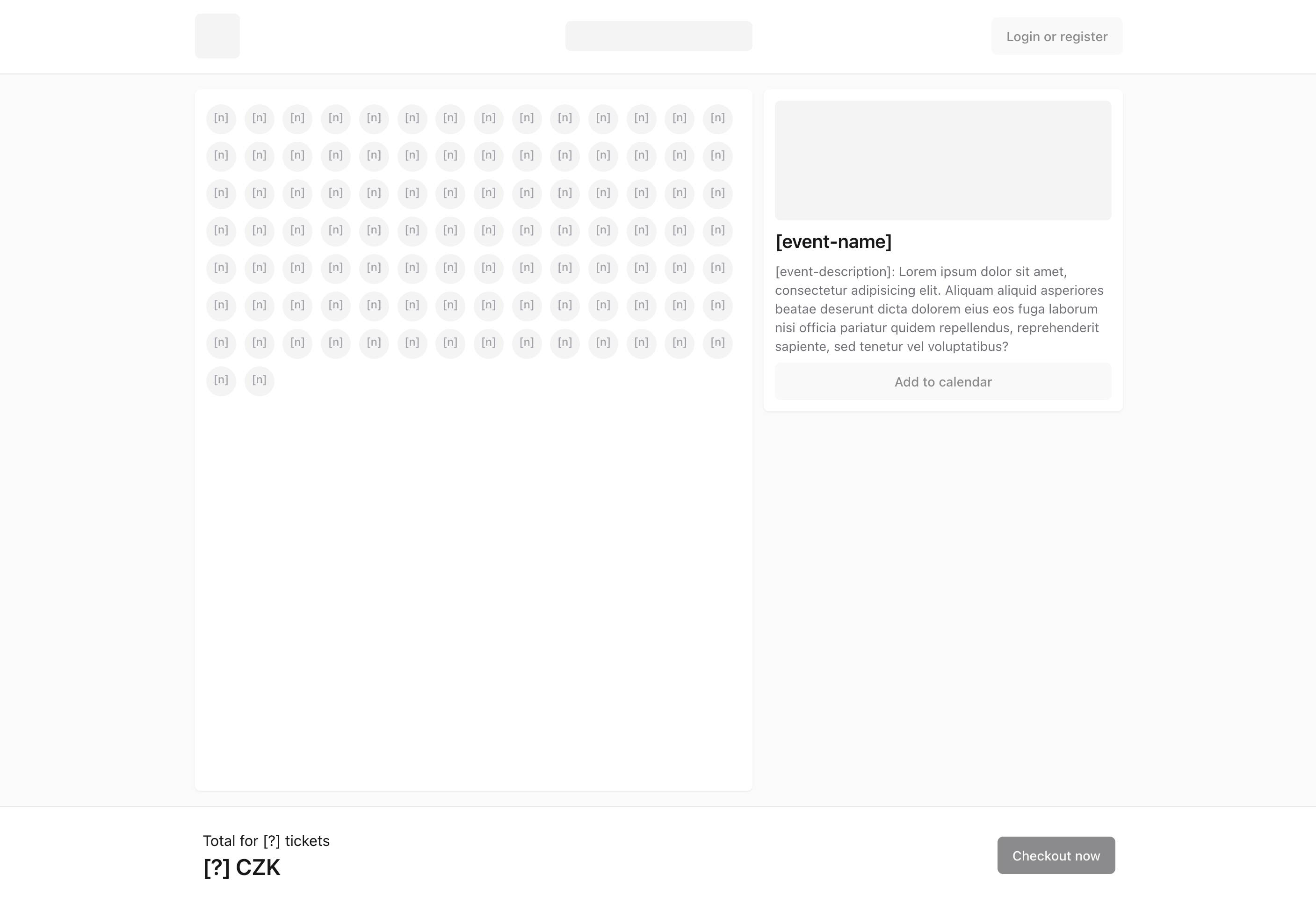Click the header search bar placeholder
Screen dimensions: 1316x904
658,36
